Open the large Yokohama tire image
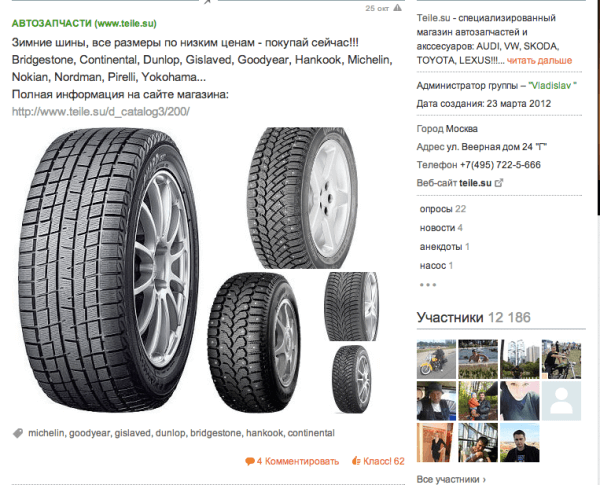Viewport: 600px width, 485px height. [108, 269]
